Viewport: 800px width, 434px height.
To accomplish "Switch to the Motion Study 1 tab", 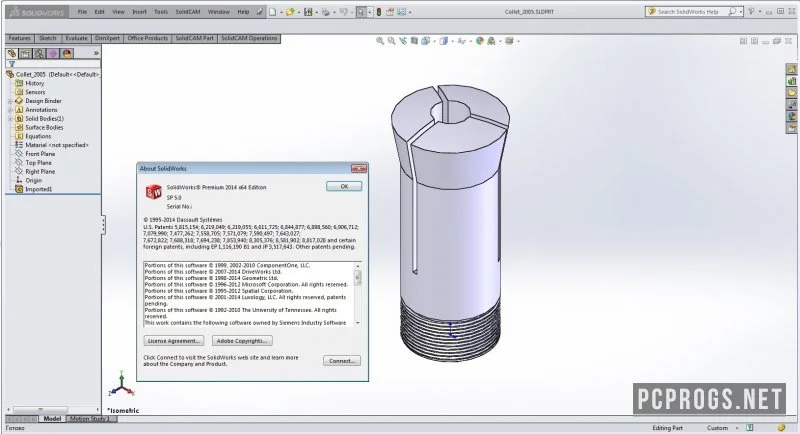I will point(90,419).
